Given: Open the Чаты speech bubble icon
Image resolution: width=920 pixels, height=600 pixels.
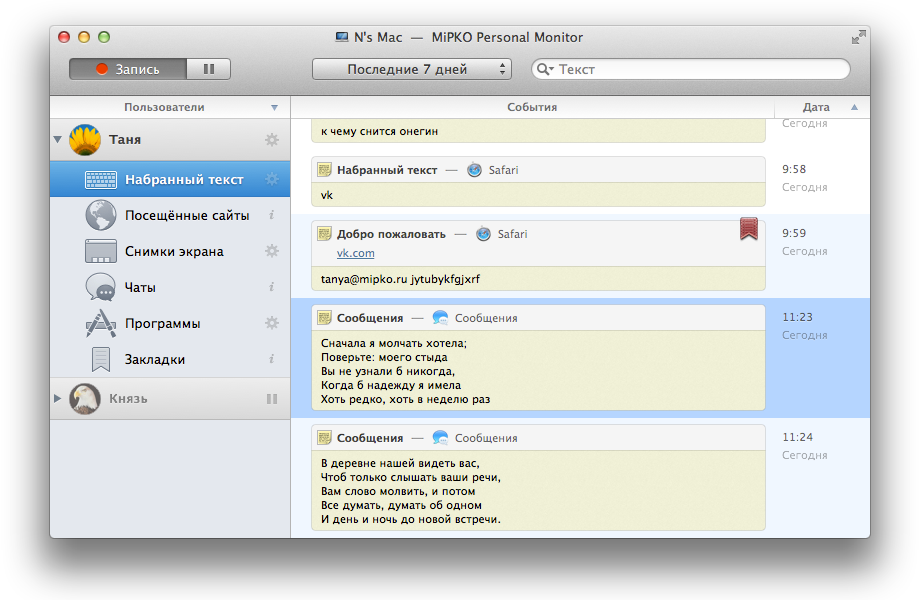Looking at the screenshot, I should 100,287.
